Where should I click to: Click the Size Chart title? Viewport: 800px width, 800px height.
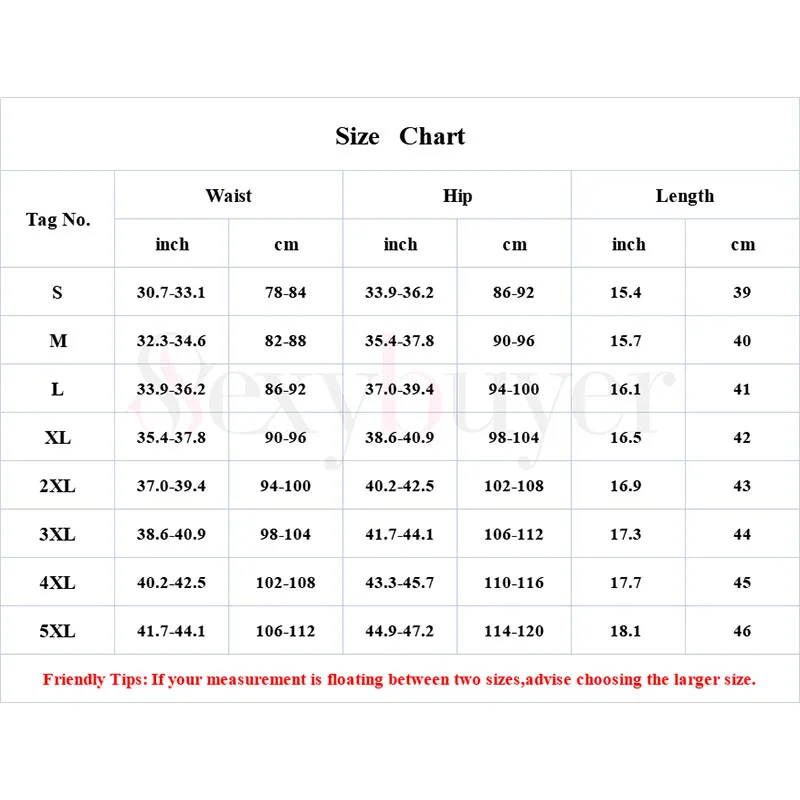[400, 136]
